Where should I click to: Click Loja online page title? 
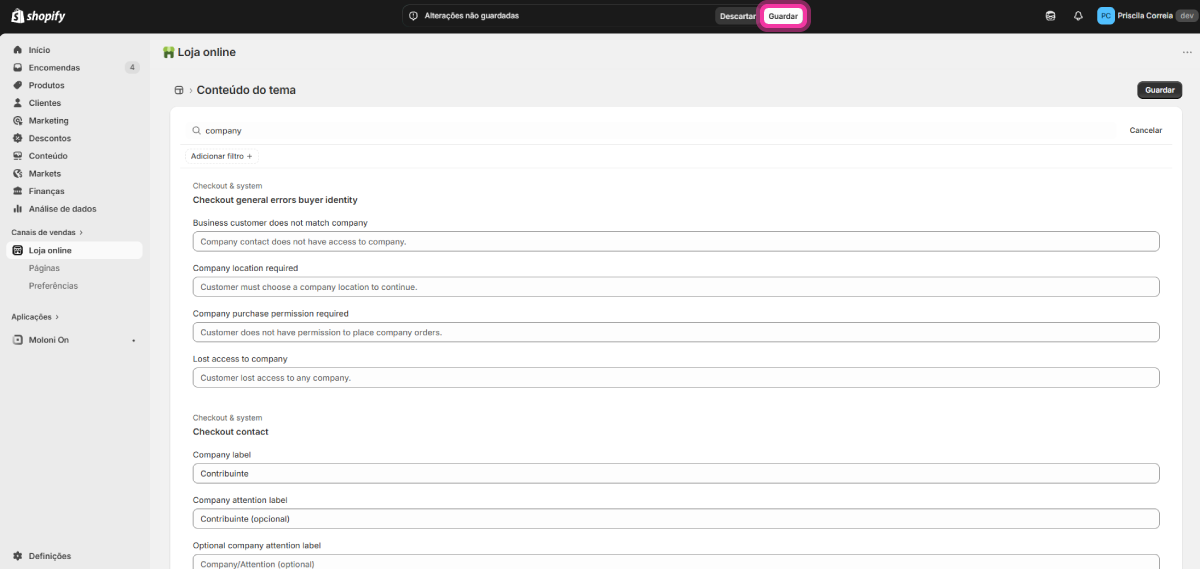point(207,52)
